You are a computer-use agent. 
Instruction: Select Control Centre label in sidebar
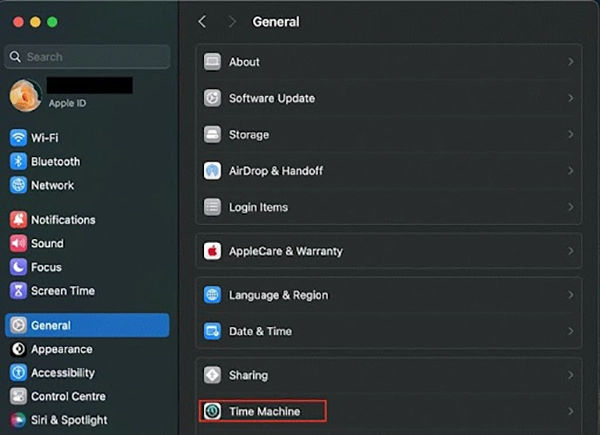click(x=68, y=396)
